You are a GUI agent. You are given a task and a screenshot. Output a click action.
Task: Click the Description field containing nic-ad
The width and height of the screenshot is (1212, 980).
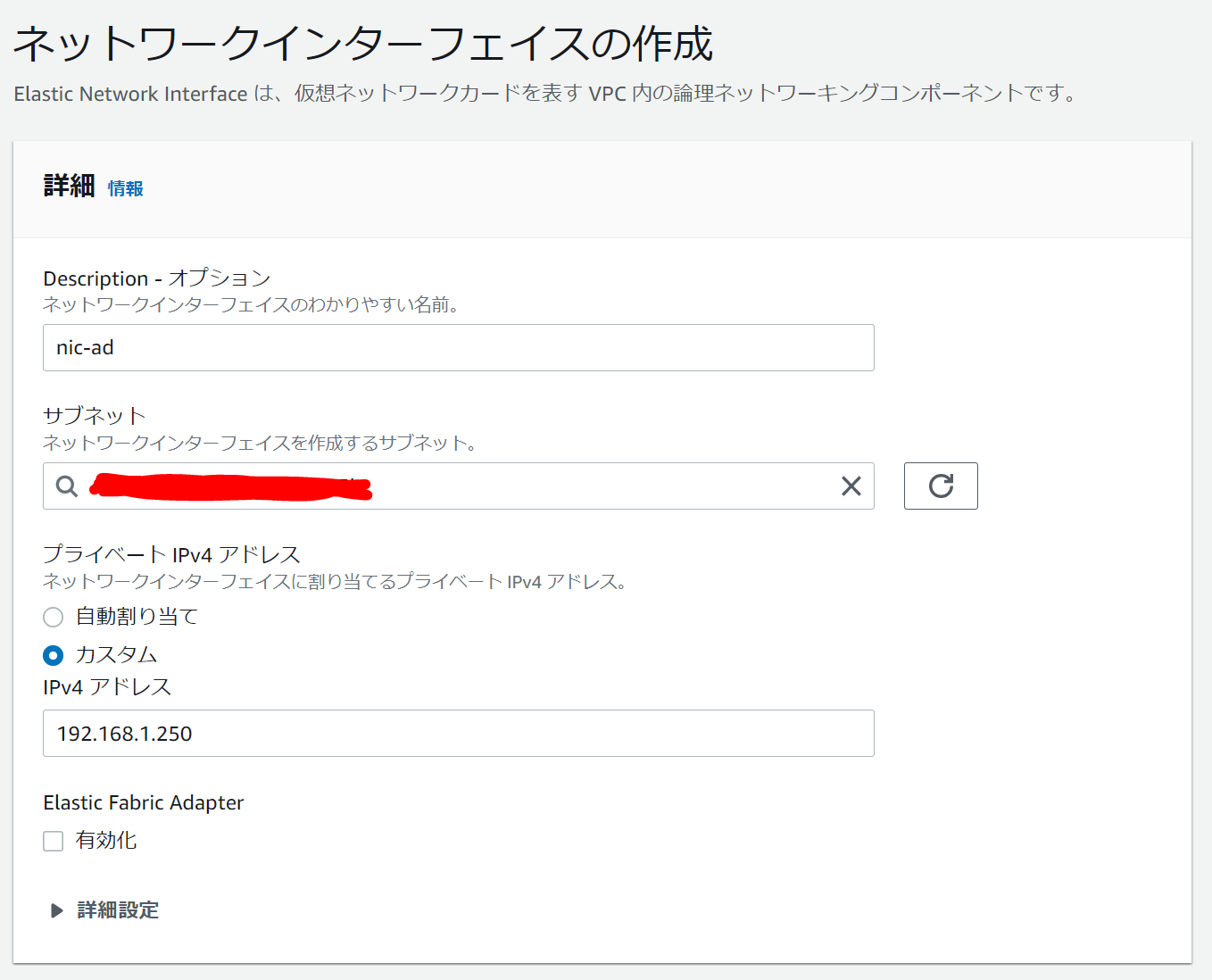(459, 347)
